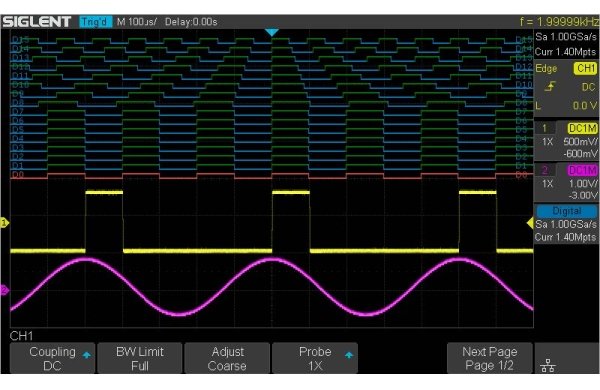
Task: Expand the Coupling menu arrow
Action: (87, 355)
